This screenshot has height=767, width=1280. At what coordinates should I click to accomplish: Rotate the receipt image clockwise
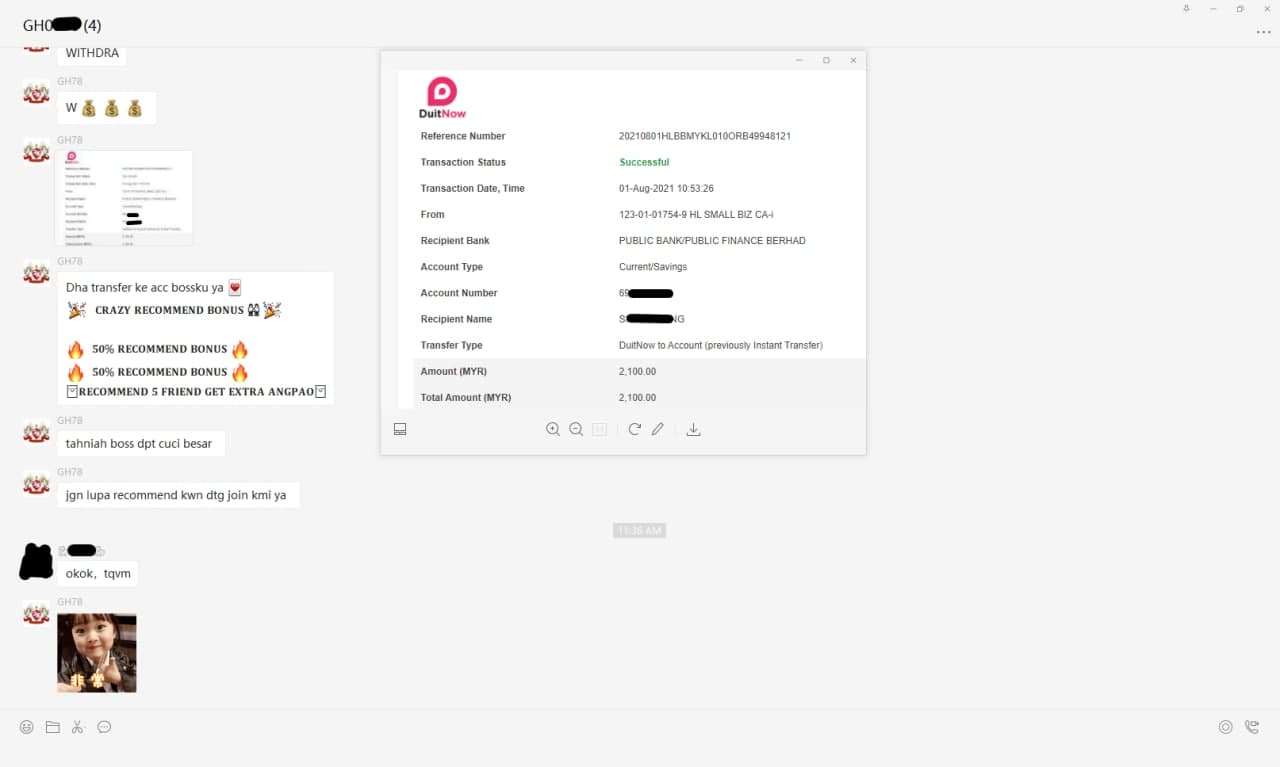click(634, 429)
